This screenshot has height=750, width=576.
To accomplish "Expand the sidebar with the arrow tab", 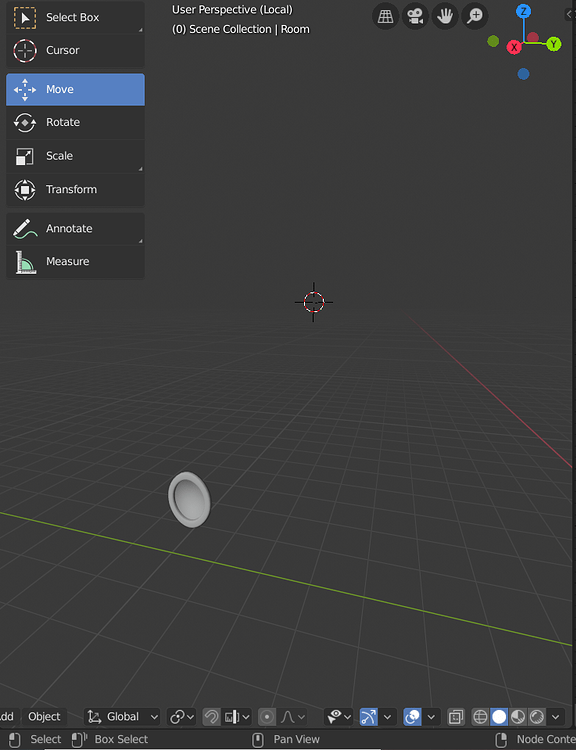I will point(570,14).
